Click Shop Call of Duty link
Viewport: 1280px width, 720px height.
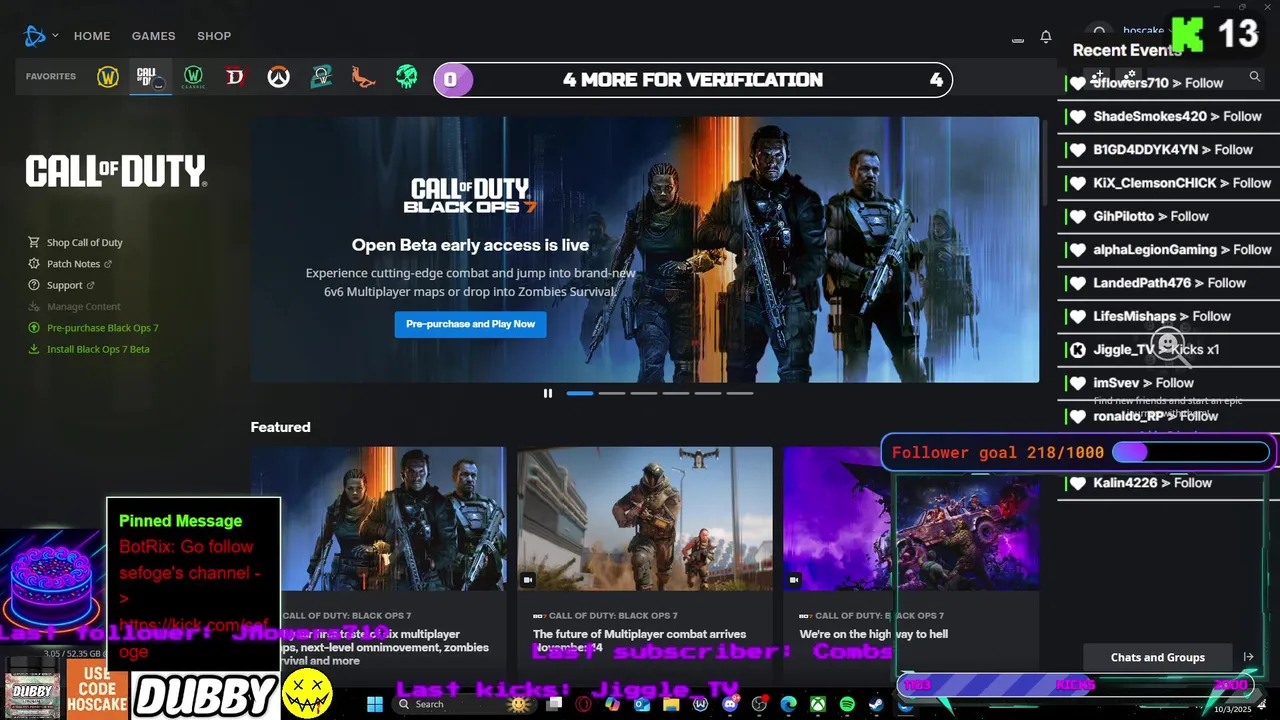76,242
